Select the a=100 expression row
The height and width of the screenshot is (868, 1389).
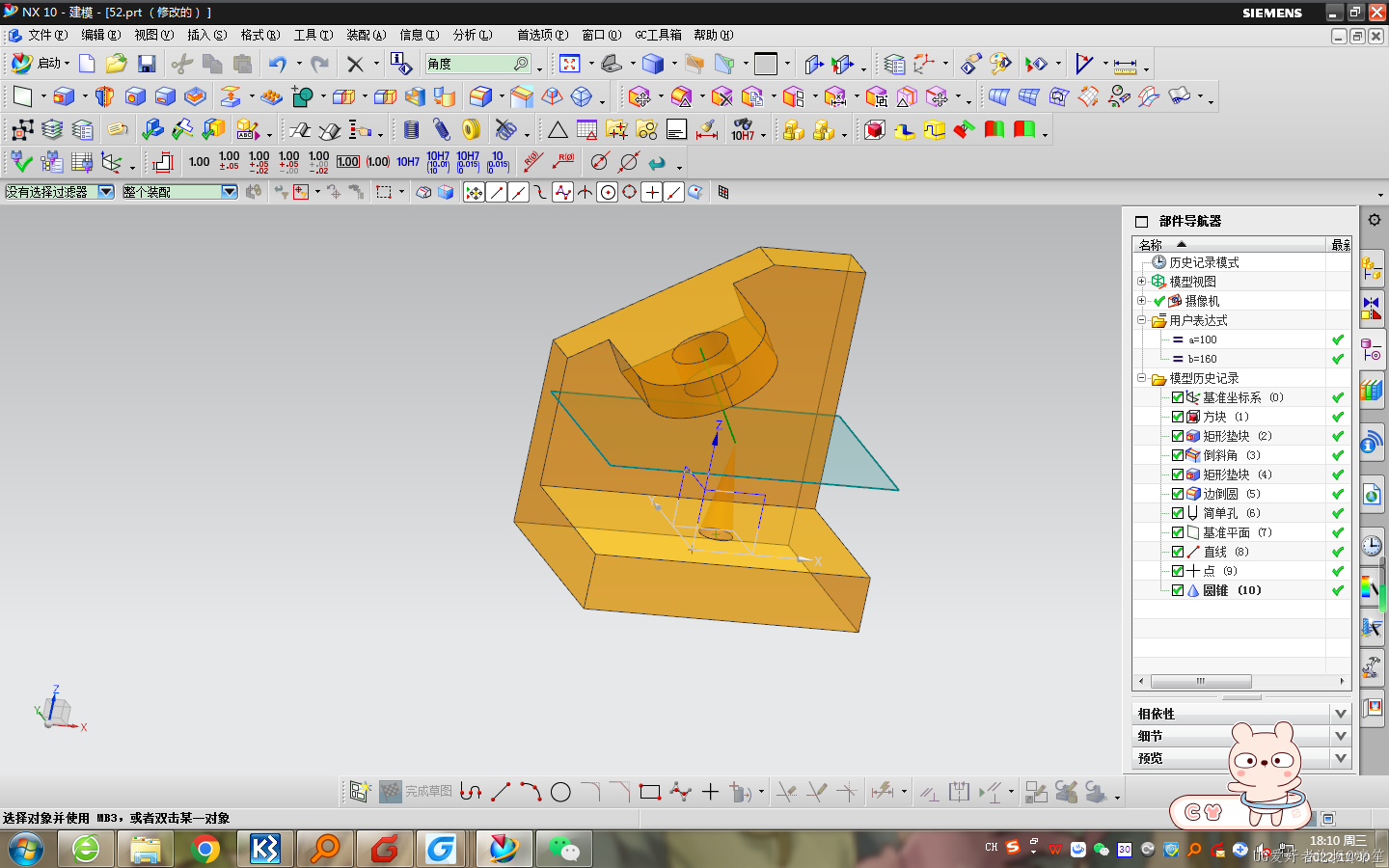click(x=1202, y=339)
